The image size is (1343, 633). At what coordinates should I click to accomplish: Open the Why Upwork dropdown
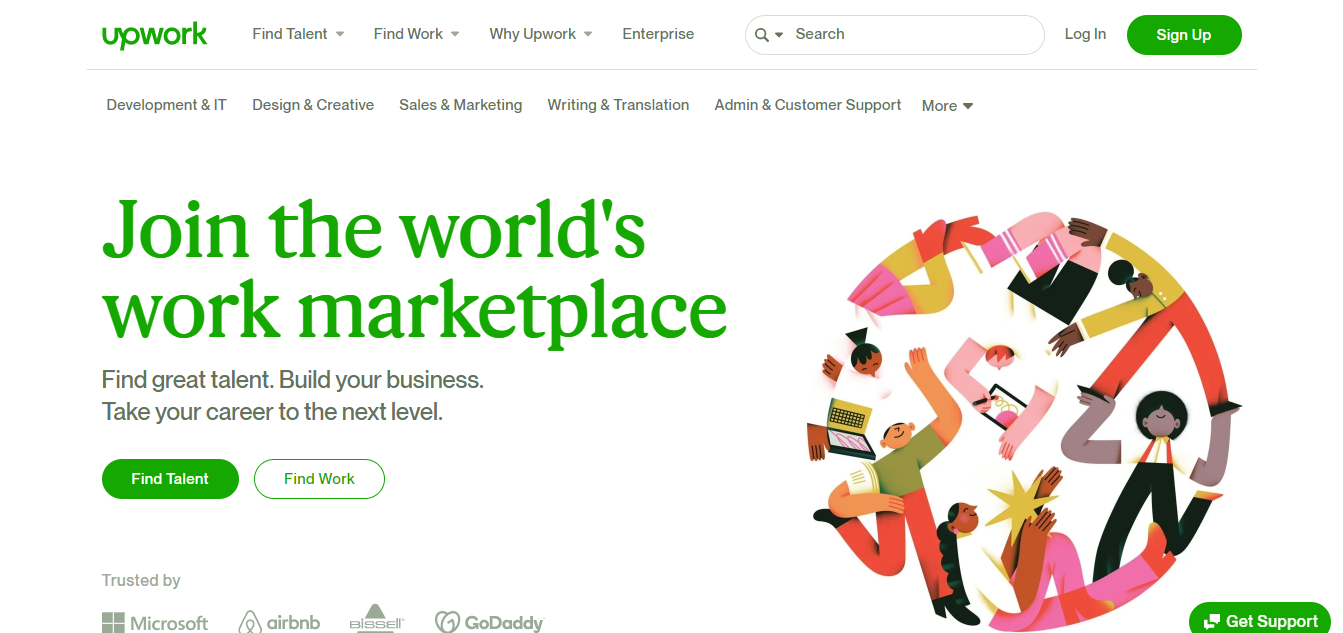[x=540, y=34]
